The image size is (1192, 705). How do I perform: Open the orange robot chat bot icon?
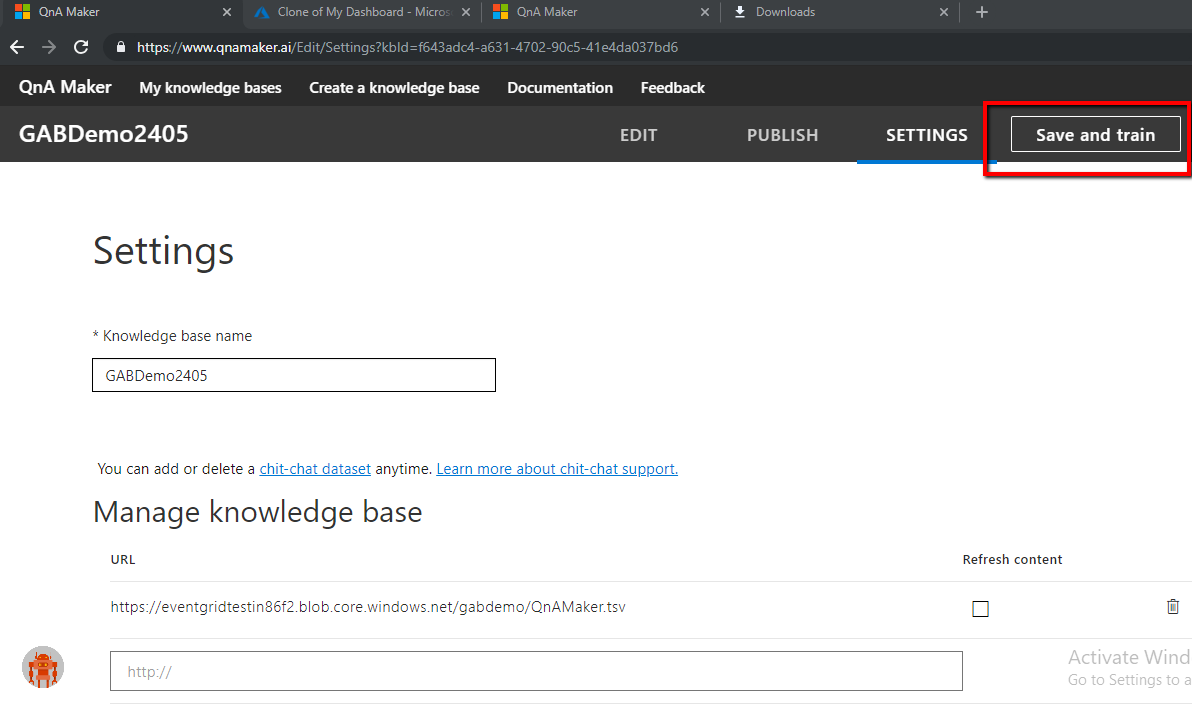pyautogui.click(x=43, y=668)
